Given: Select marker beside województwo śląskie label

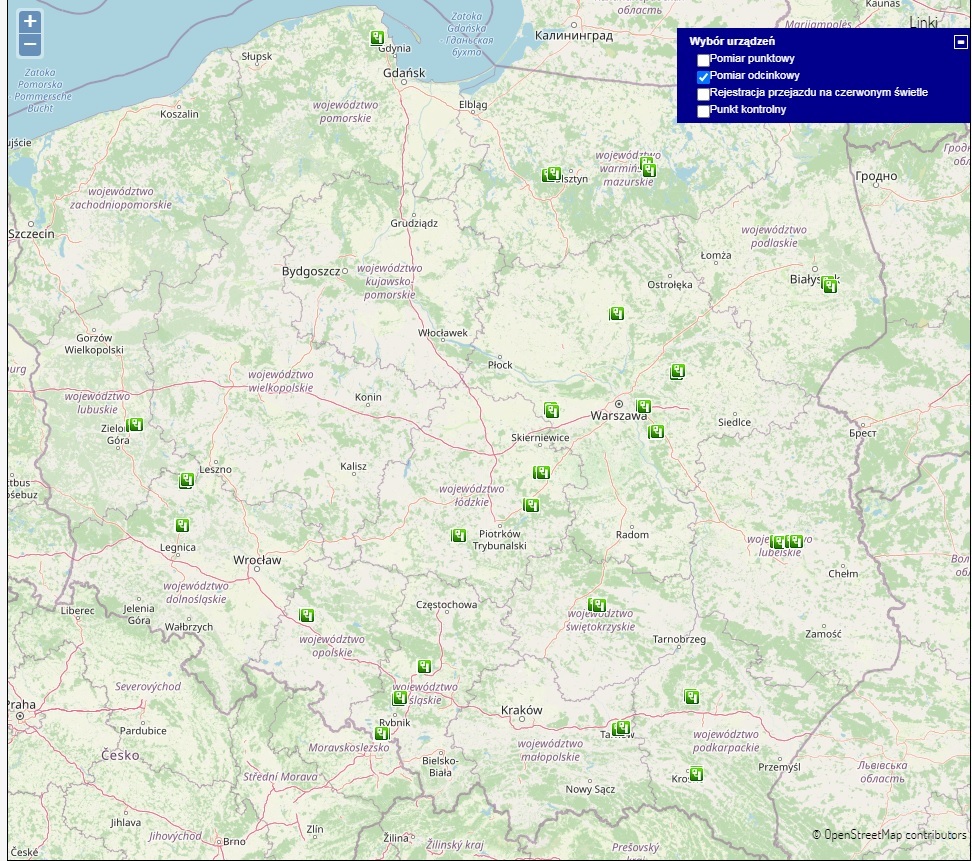Looking at the screenshot, I should click(399, 699).
